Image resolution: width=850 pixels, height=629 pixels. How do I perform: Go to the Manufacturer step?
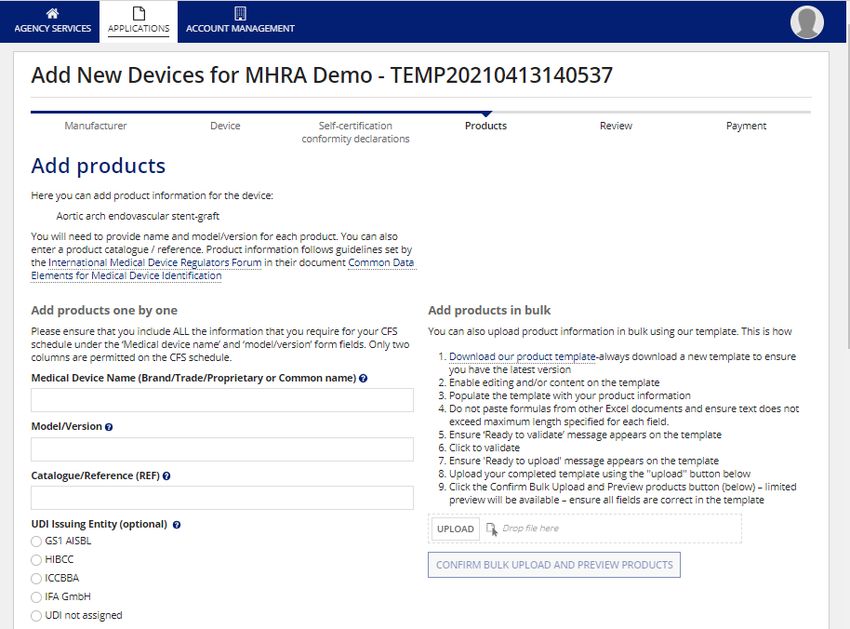coord(95,126)
